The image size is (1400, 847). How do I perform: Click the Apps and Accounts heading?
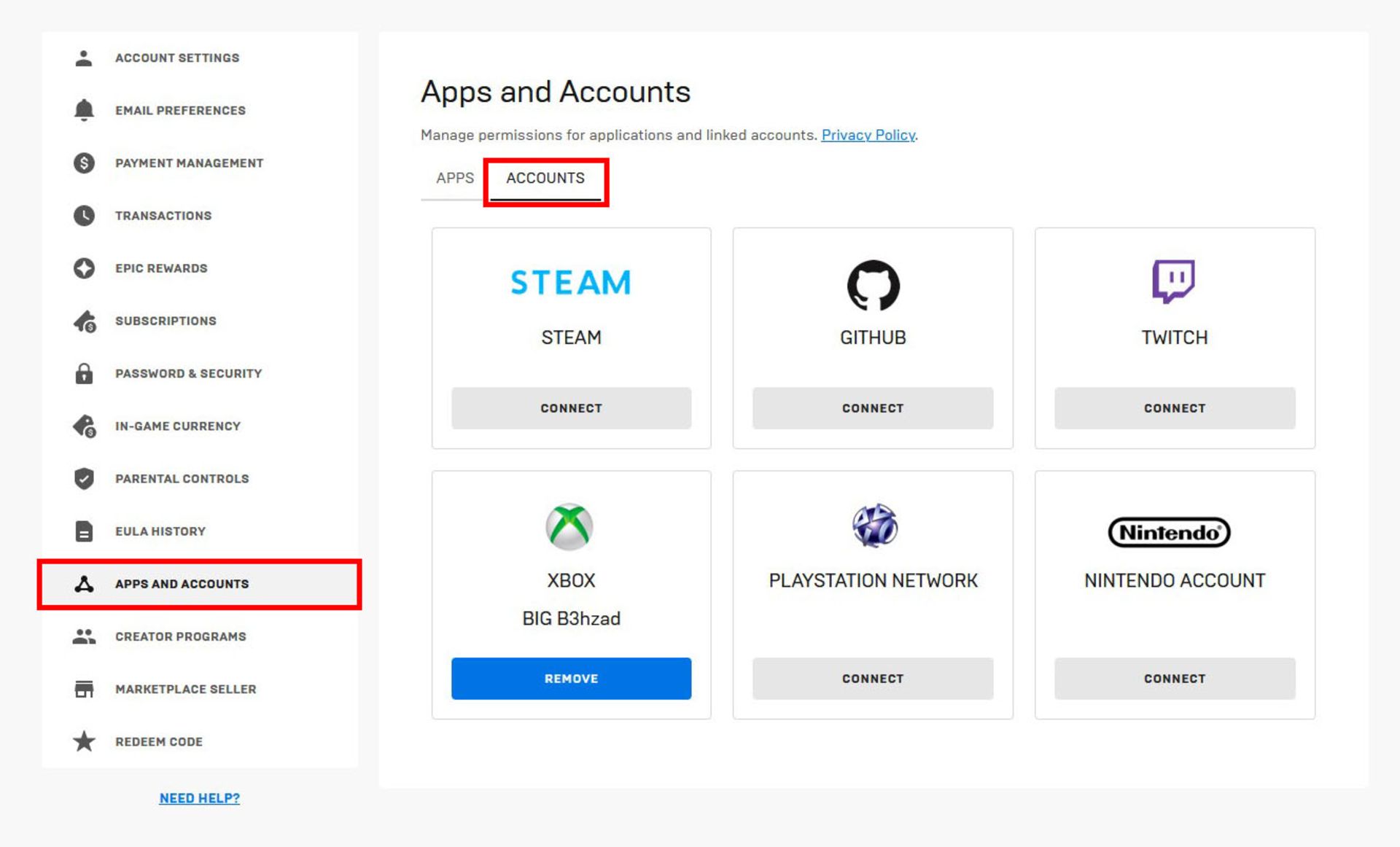tap(555, 92)
